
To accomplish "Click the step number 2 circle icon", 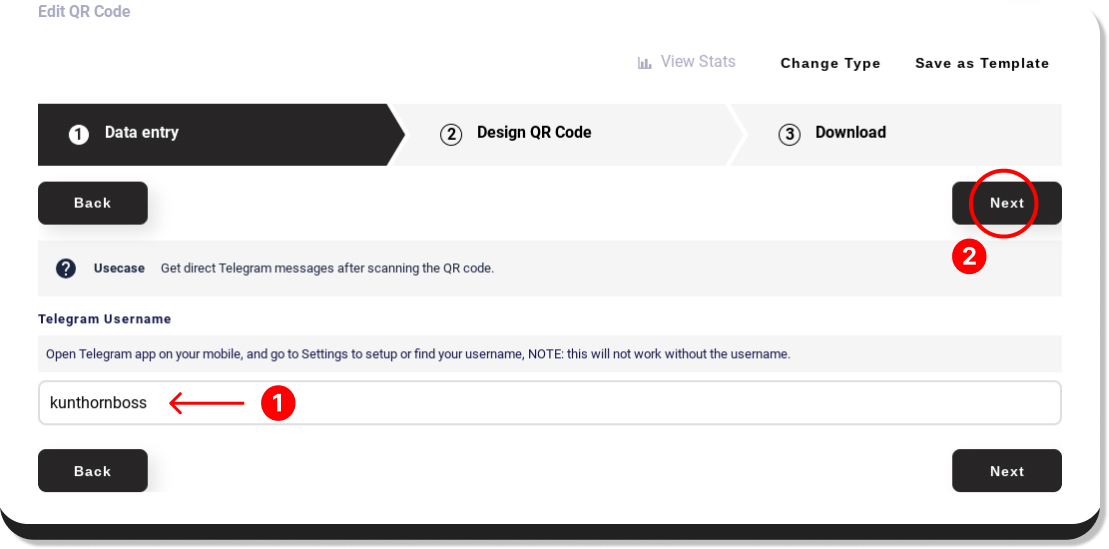I will (451, 134).
